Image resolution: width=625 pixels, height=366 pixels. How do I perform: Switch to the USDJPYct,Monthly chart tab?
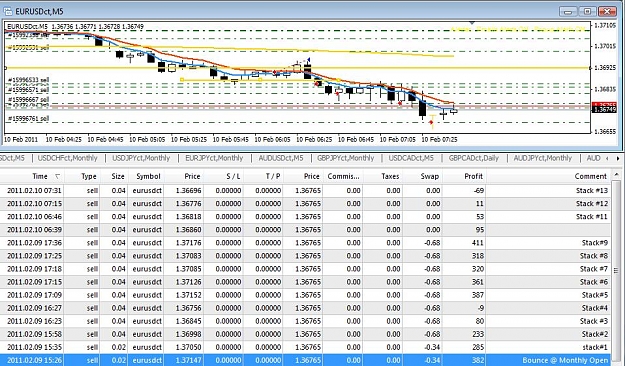(x=141, y=158)
